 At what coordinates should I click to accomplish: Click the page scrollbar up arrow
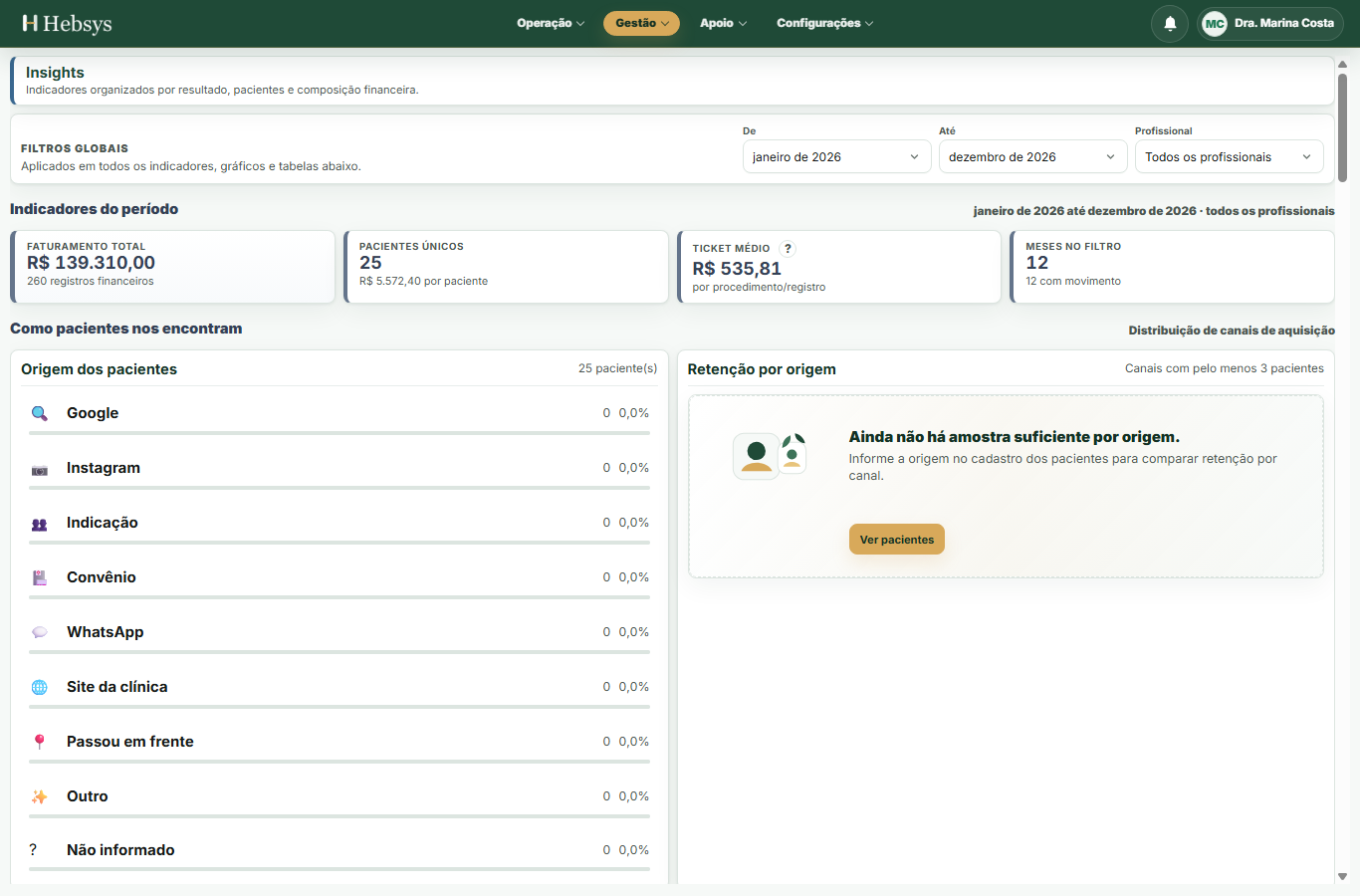point(1342,64)
